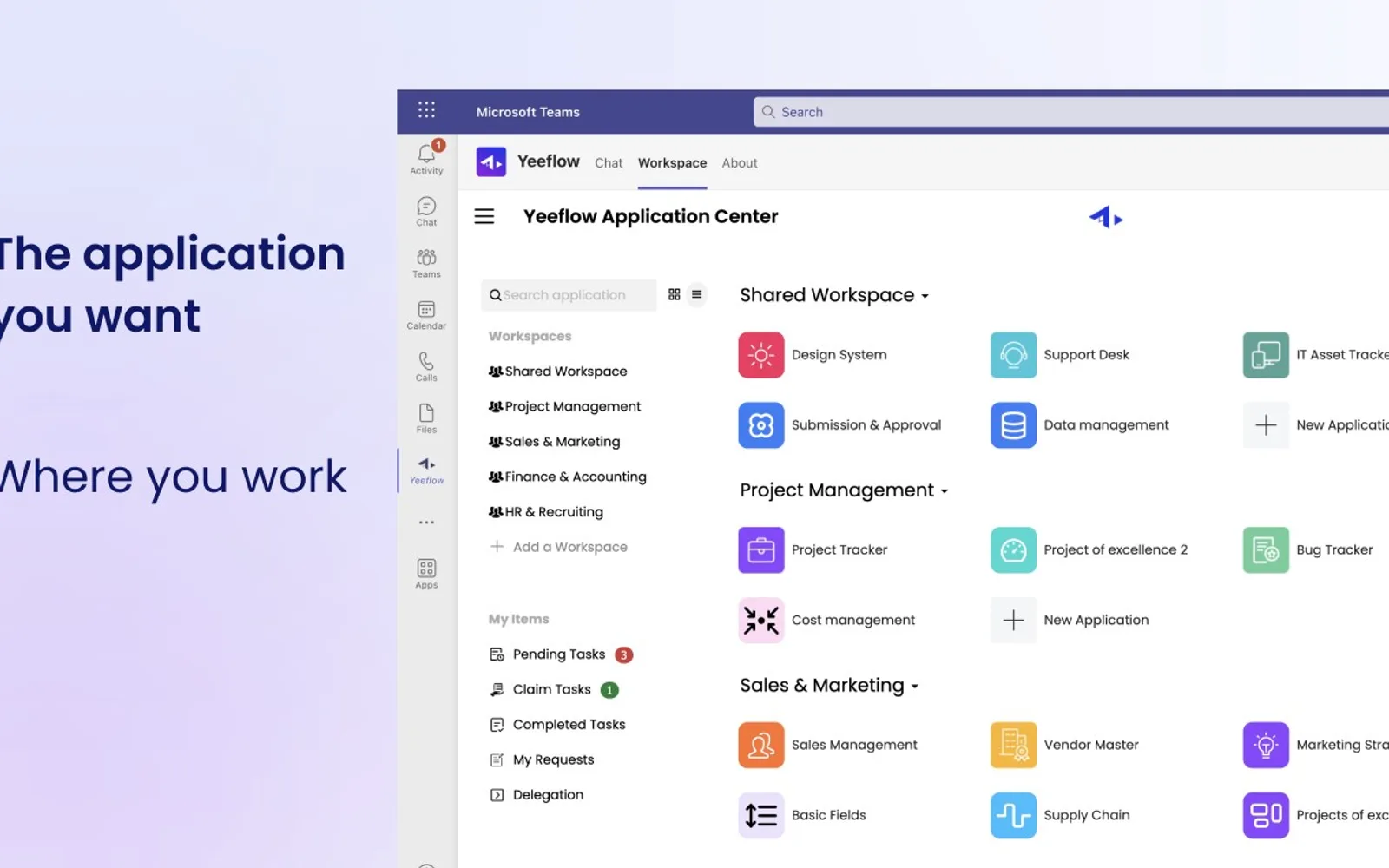Open the Support Desk application
Screen dimensions: 1389x868
(x=1060, y=355)
